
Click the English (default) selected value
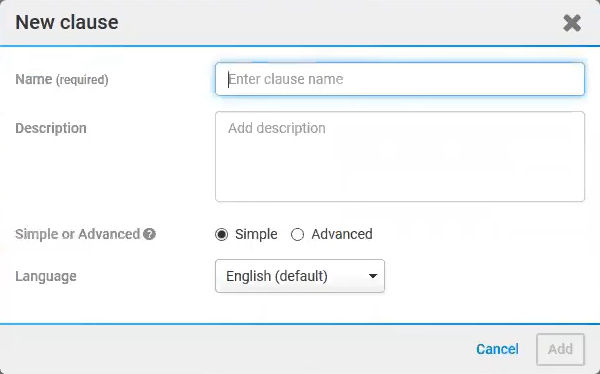[277, 276]
